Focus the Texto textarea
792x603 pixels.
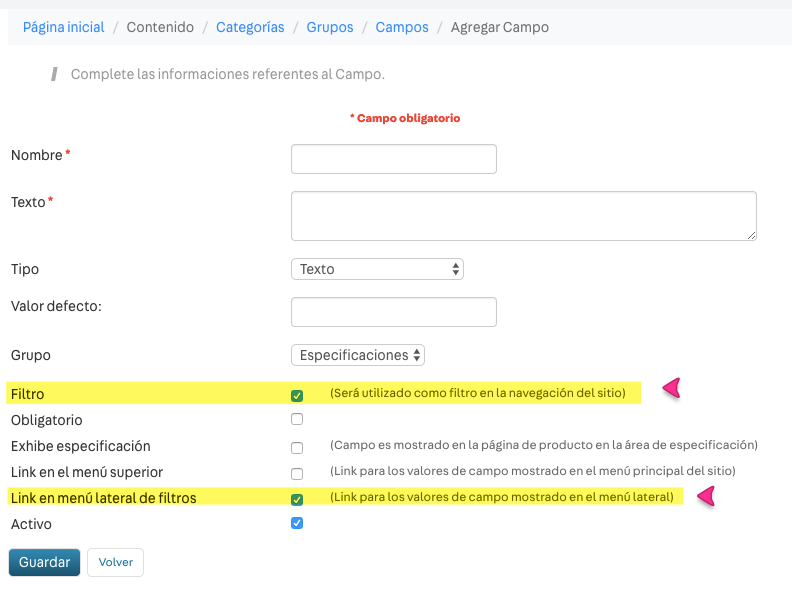(523, 216)
